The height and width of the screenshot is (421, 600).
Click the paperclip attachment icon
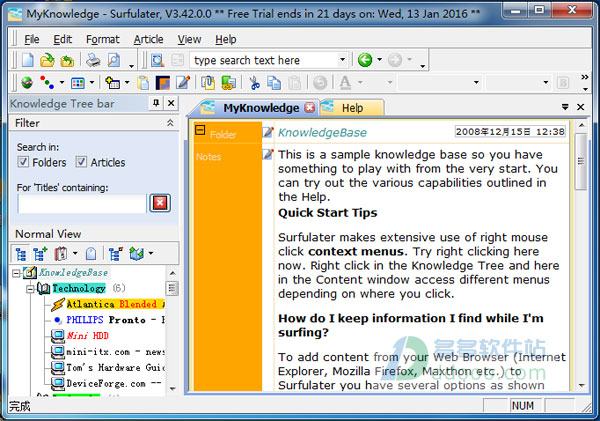coord(208,83)
